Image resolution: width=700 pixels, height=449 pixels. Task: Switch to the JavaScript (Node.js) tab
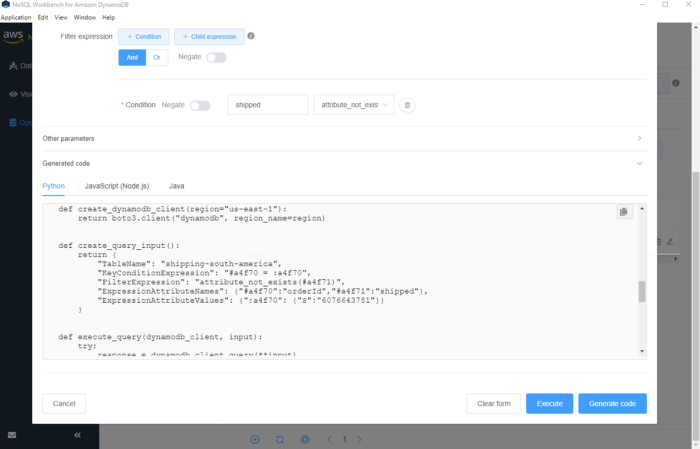point(117,186)
